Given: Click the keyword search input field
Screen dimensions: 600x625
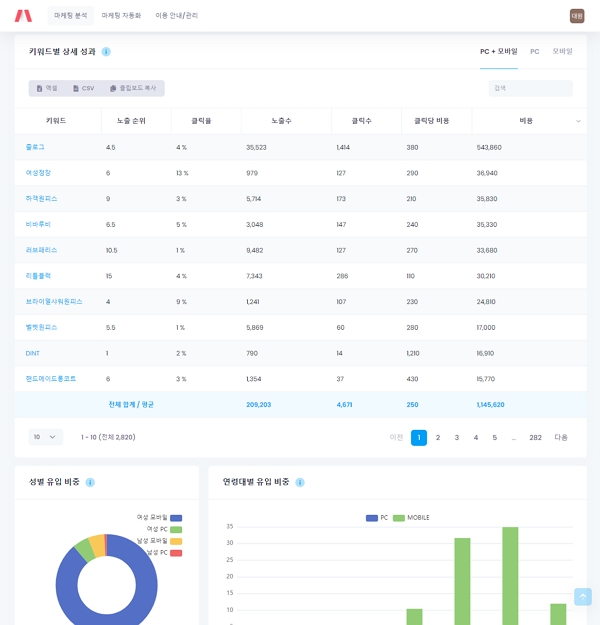Looking at the screenshot, I should point(530,88).
